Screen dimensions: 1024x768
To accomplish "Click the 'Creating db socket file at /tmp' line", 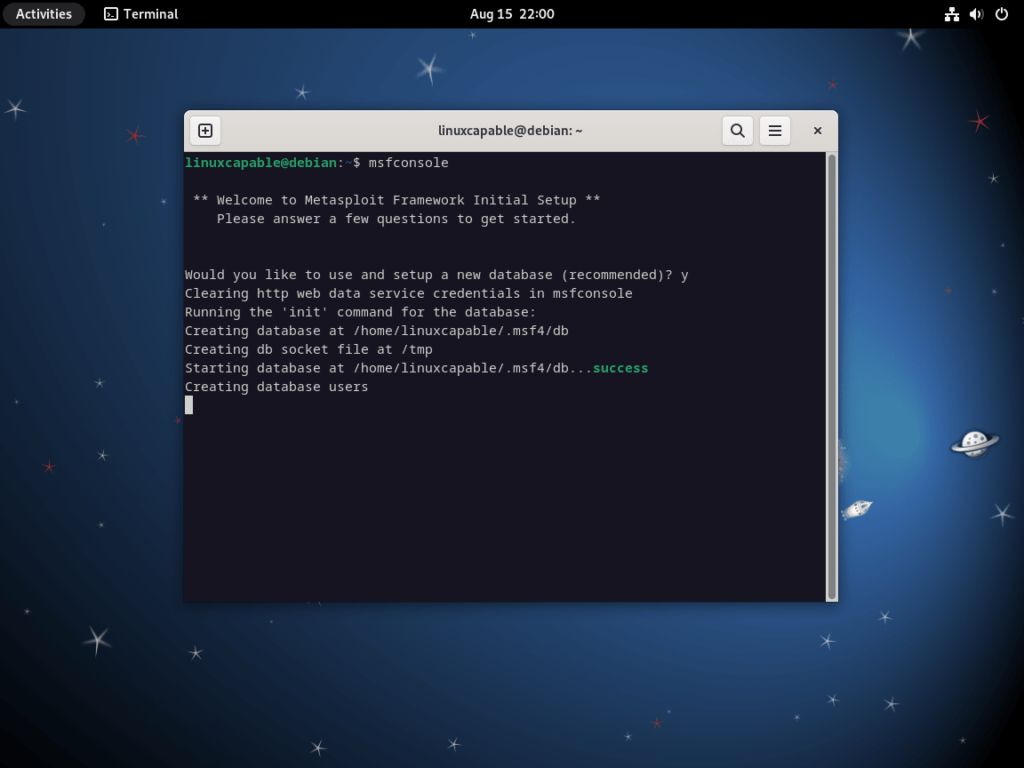I will pos(308,349).
